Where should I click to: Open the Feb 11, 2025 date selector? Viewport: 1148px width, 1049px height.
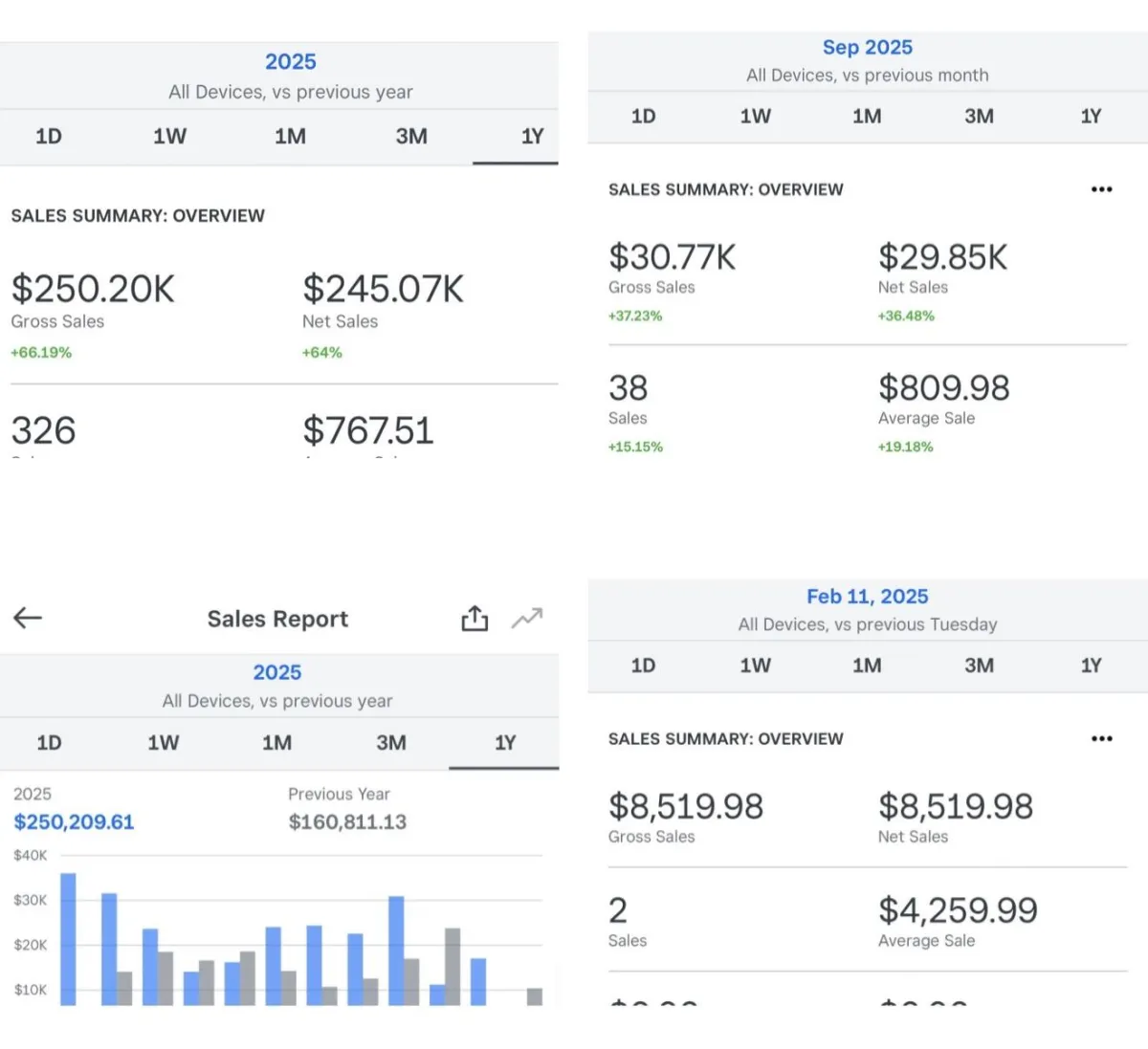[868, 597]
